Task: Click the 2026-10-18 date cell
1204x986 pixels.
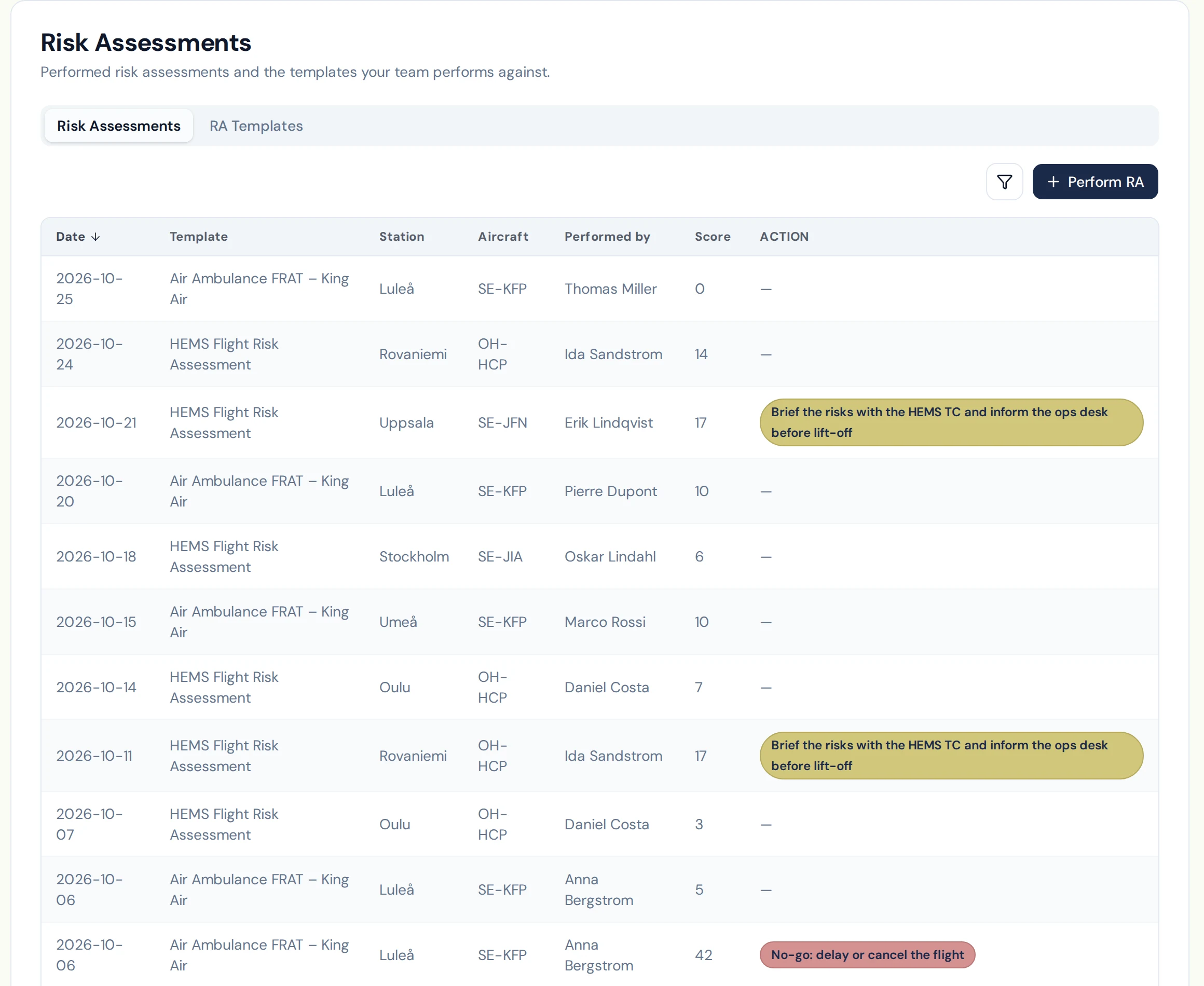Action: (96, 556)
